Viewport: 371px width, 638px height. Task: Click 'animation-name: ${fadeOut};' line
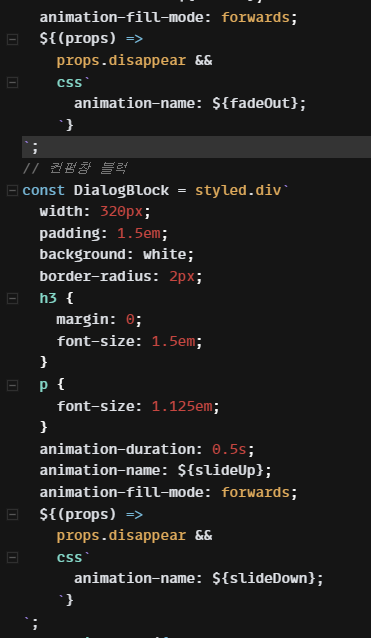point(190,103)
